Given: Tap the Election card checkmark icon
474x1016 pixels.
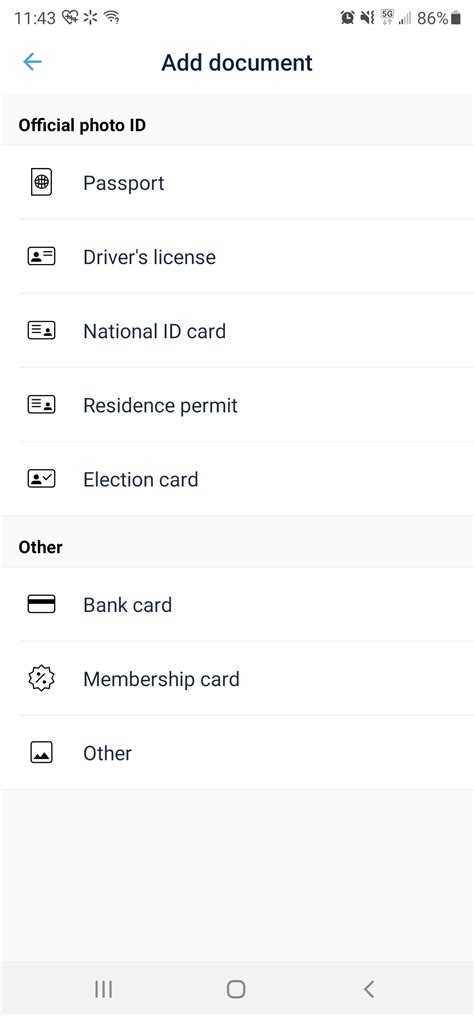Looking at the screenshot, I should coord(41,479).
